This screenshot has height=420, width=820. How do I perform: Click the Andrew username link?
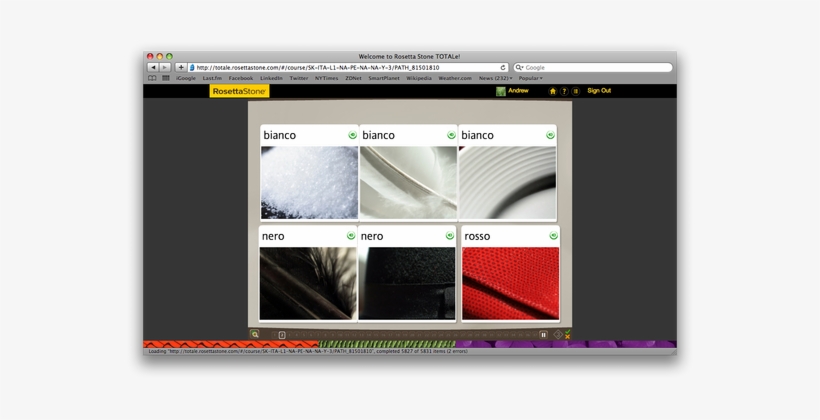coord(518,90)
